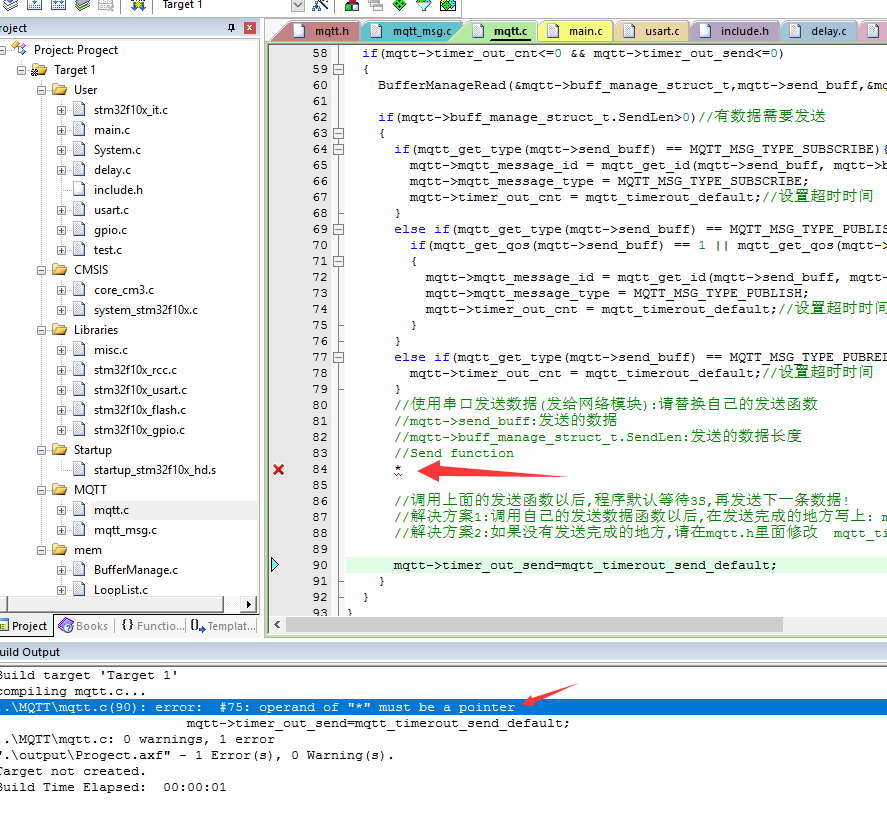The height and width of the screenshot is (814, 887).
Task: Select gpio.c in the project tree
Action: pos(110,230)
